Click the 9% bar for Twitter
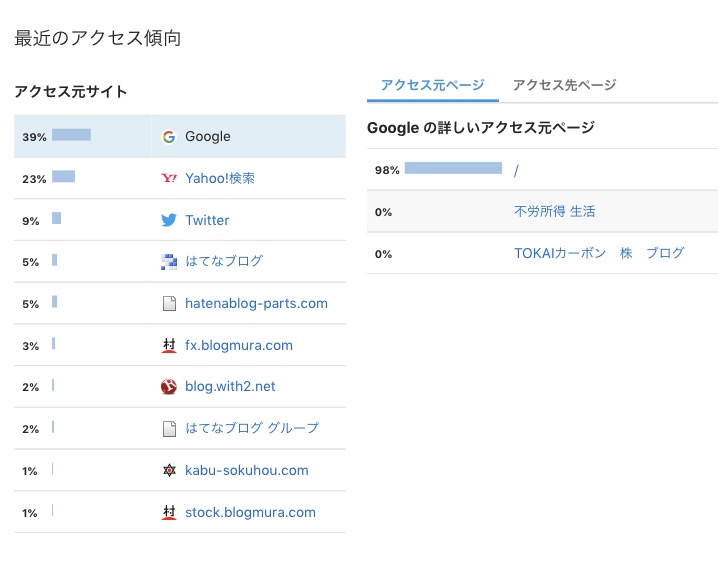718x572 pixels. [56, 218]
